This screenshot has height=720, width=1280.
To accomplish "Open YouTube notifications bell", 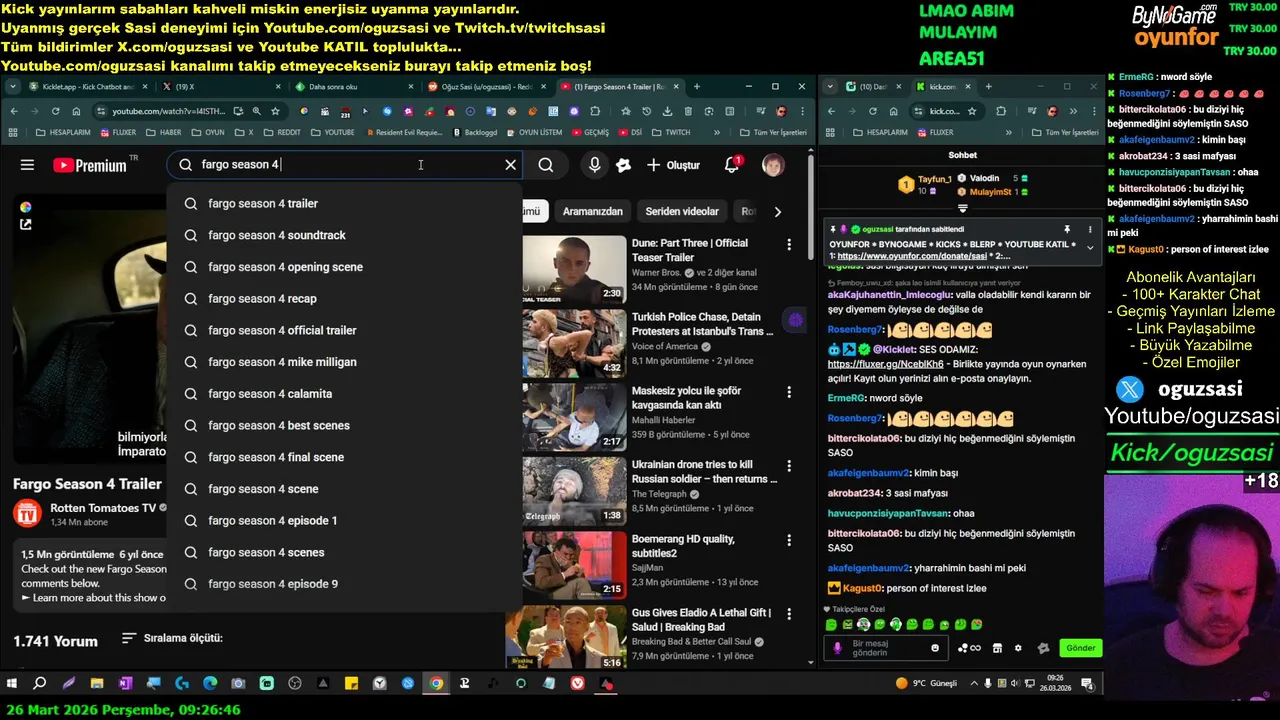I will click(x=732, y=165).
